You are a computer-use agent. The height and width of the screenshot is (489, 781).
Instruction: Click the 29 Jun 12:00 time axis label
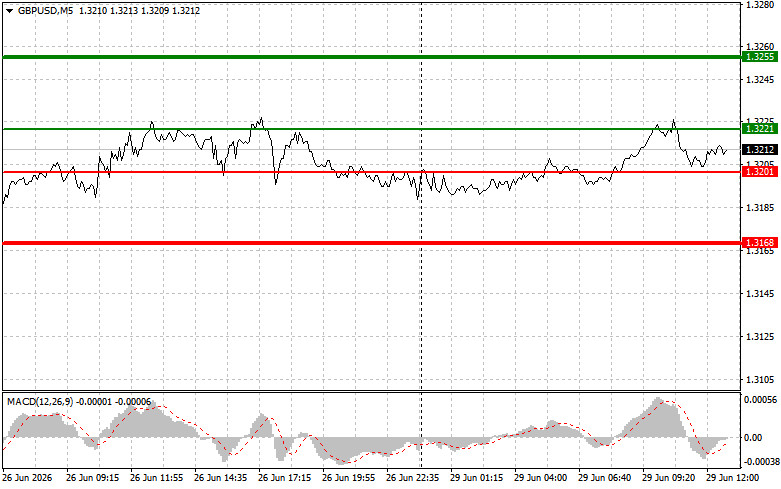tap(732, 478)
